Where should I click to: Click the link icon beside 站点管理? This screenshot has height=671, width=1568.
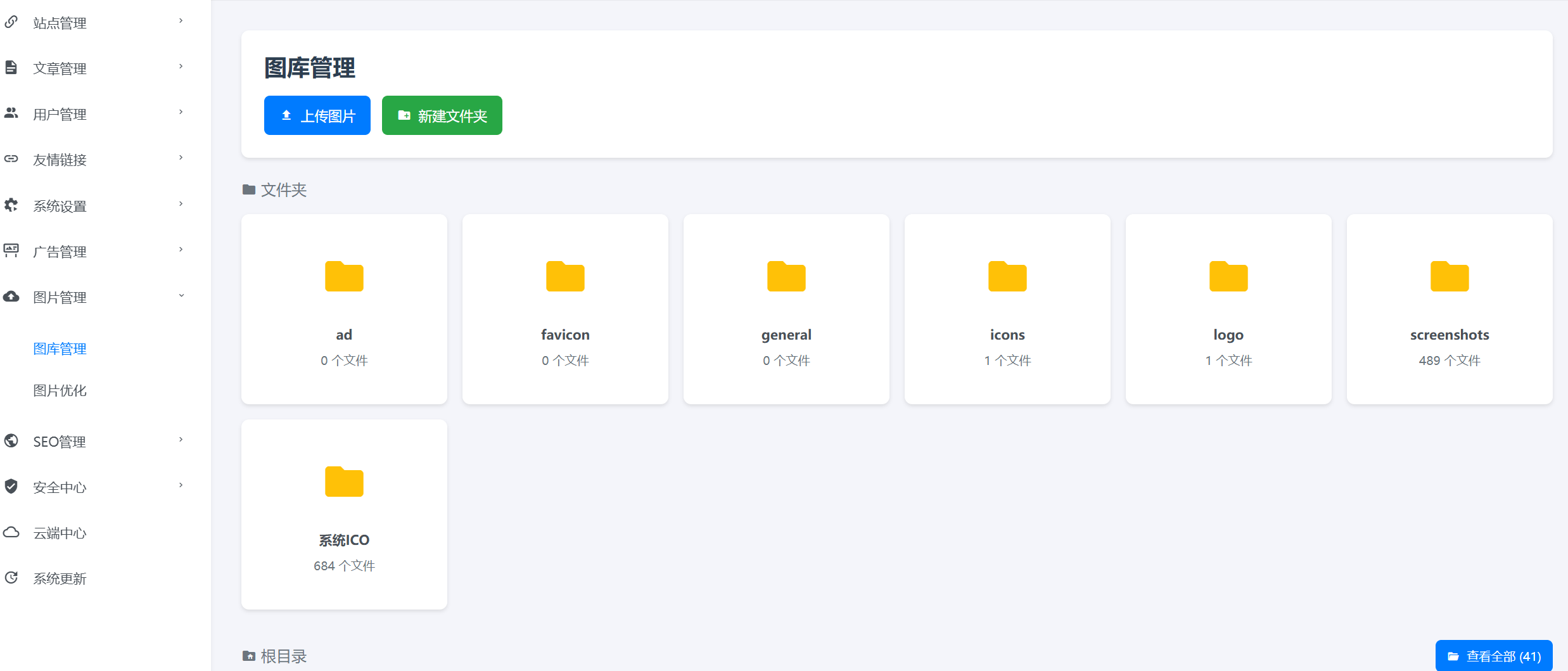point(11,22)
